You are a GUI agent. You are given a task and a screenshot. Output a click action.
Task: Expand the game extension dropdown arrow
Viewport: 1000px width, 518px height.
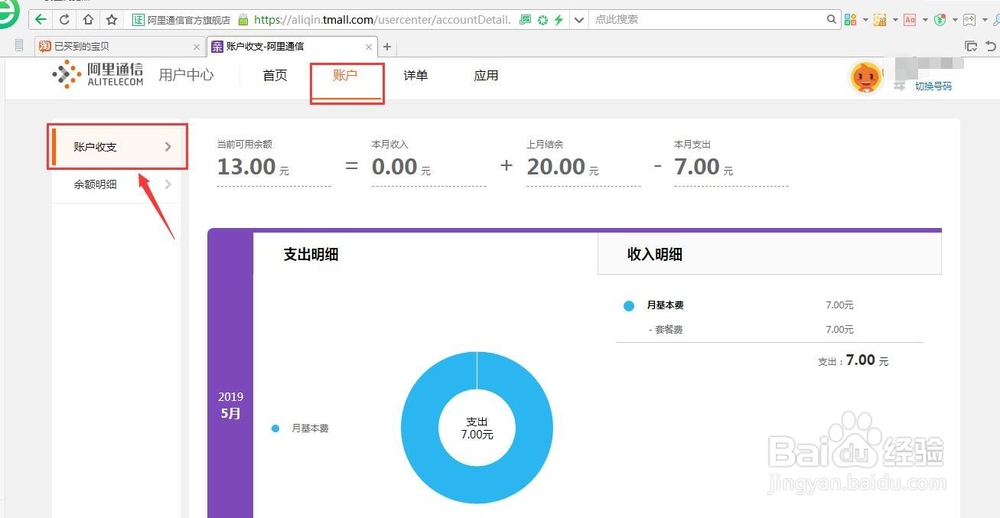984,20
